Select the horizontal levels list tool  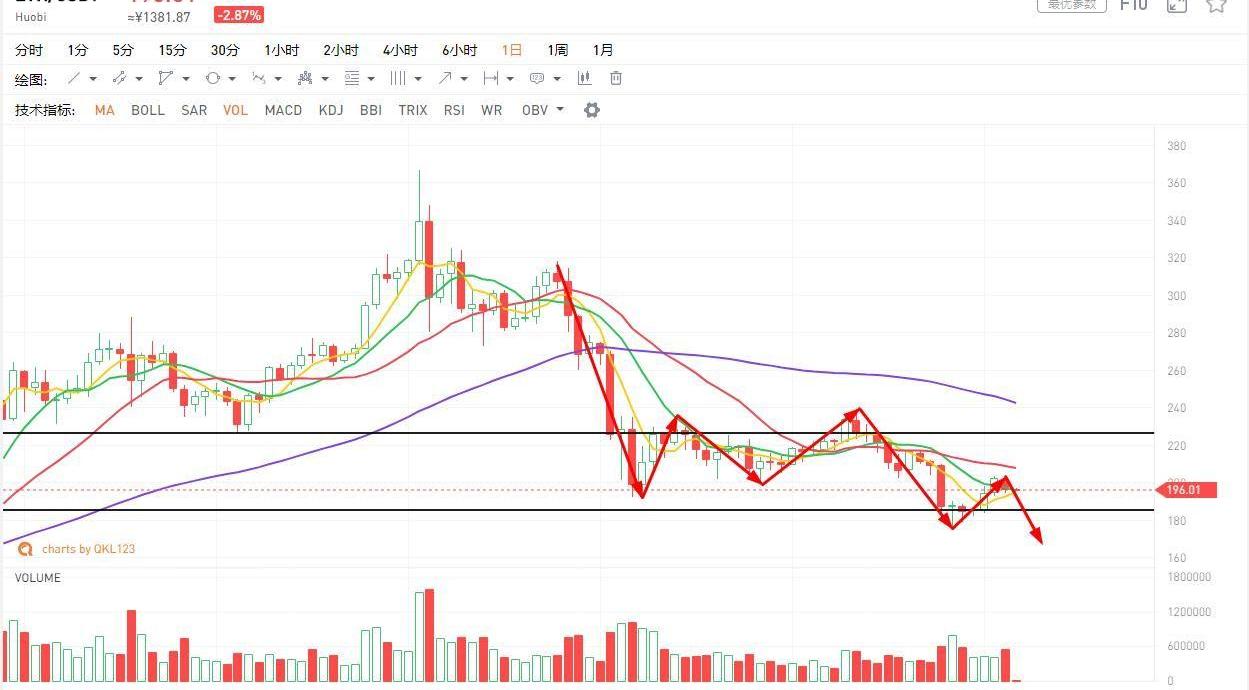tap(352, 78)
